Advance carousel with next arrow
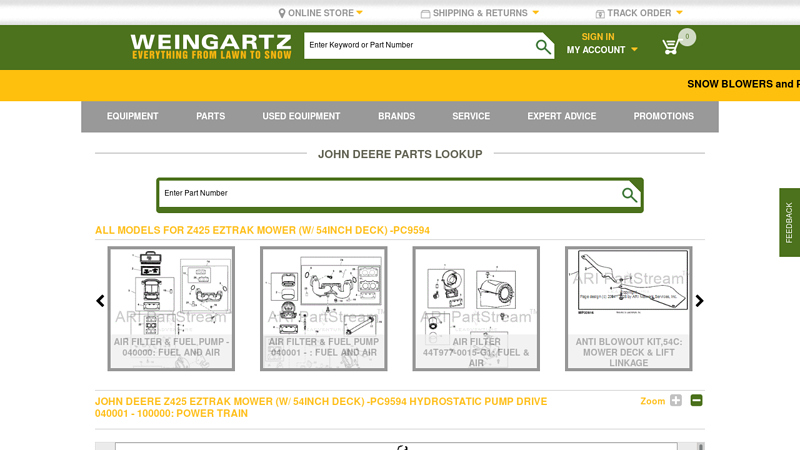Screen dimensions: 800x450 point(699,301)
